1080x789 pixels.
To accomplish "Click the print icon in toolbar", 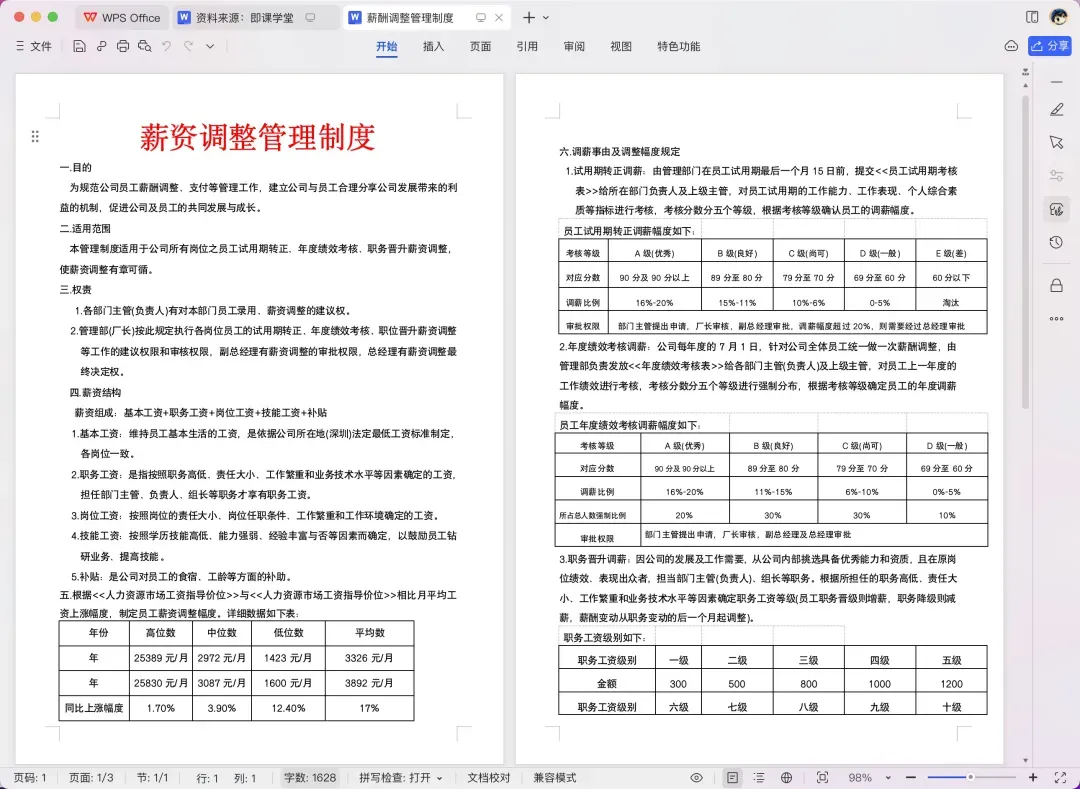I will pos(123,46).
